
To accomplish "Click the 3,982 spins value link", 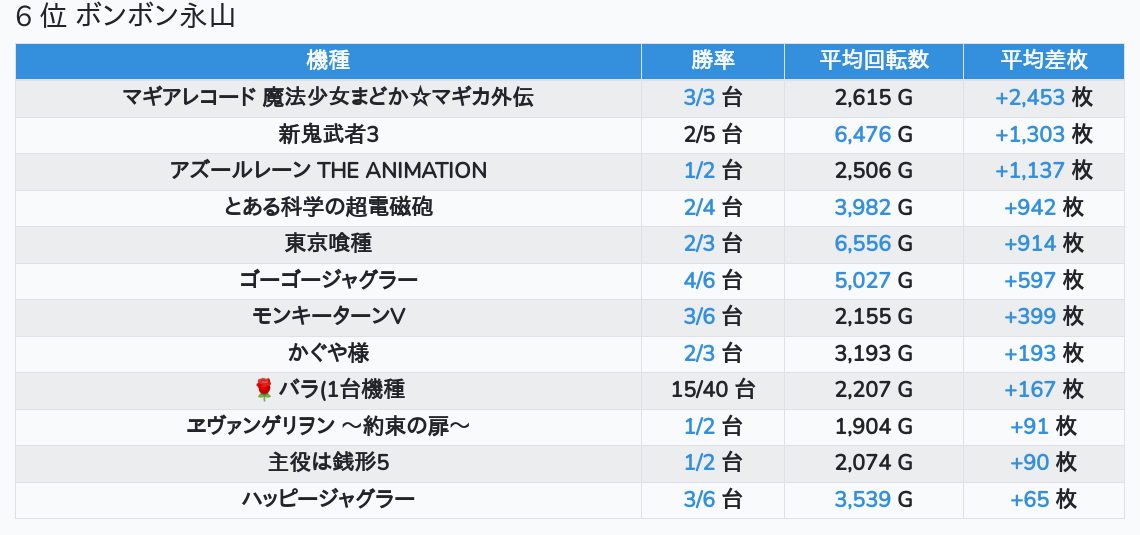I will tap(862, 207).
